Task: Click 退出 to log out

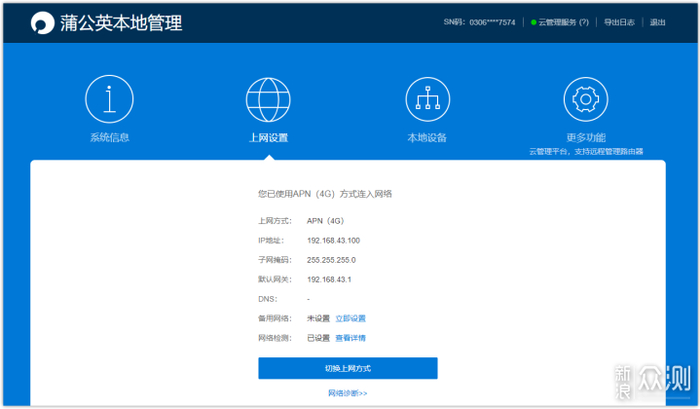Action: (x=657, y=22)
